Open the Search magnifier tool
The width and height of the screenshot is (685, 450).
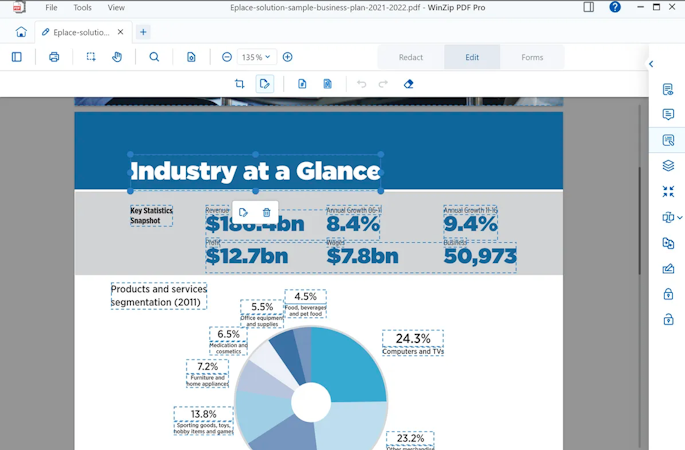point(154,57)
